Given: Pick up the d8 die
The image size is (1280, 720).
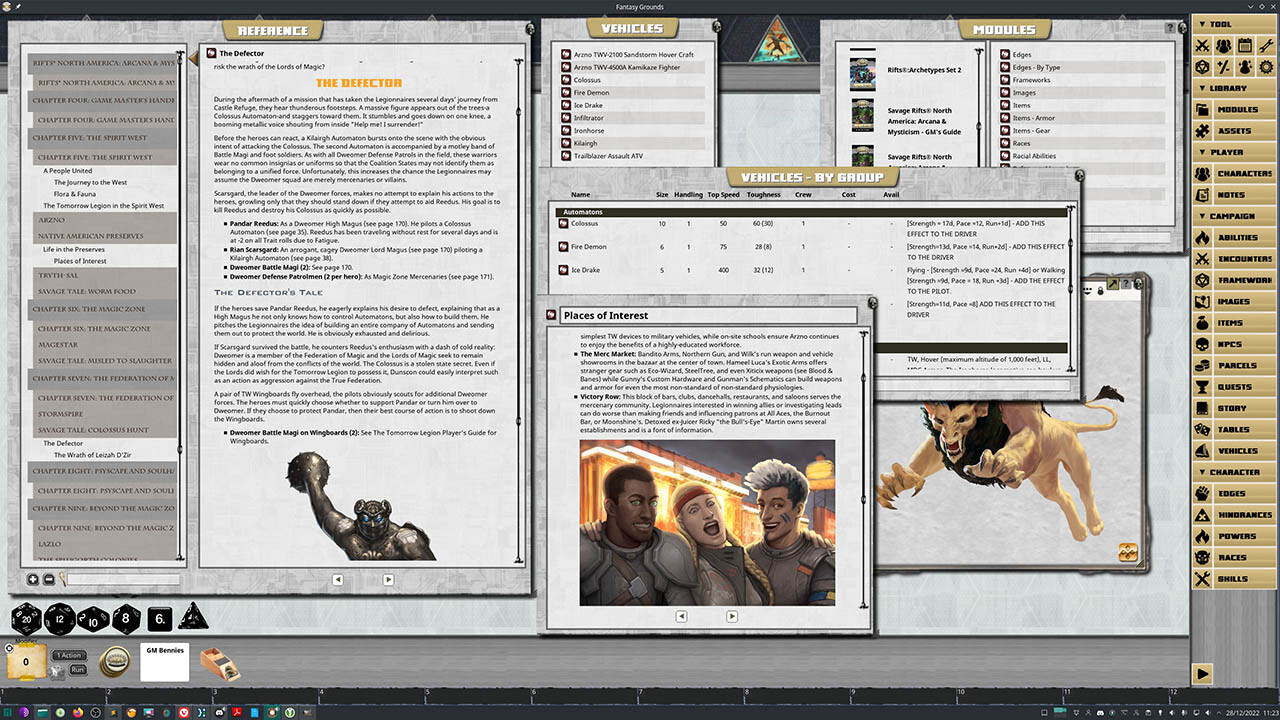Looking at the screenshot, I should tap(126, 620).
